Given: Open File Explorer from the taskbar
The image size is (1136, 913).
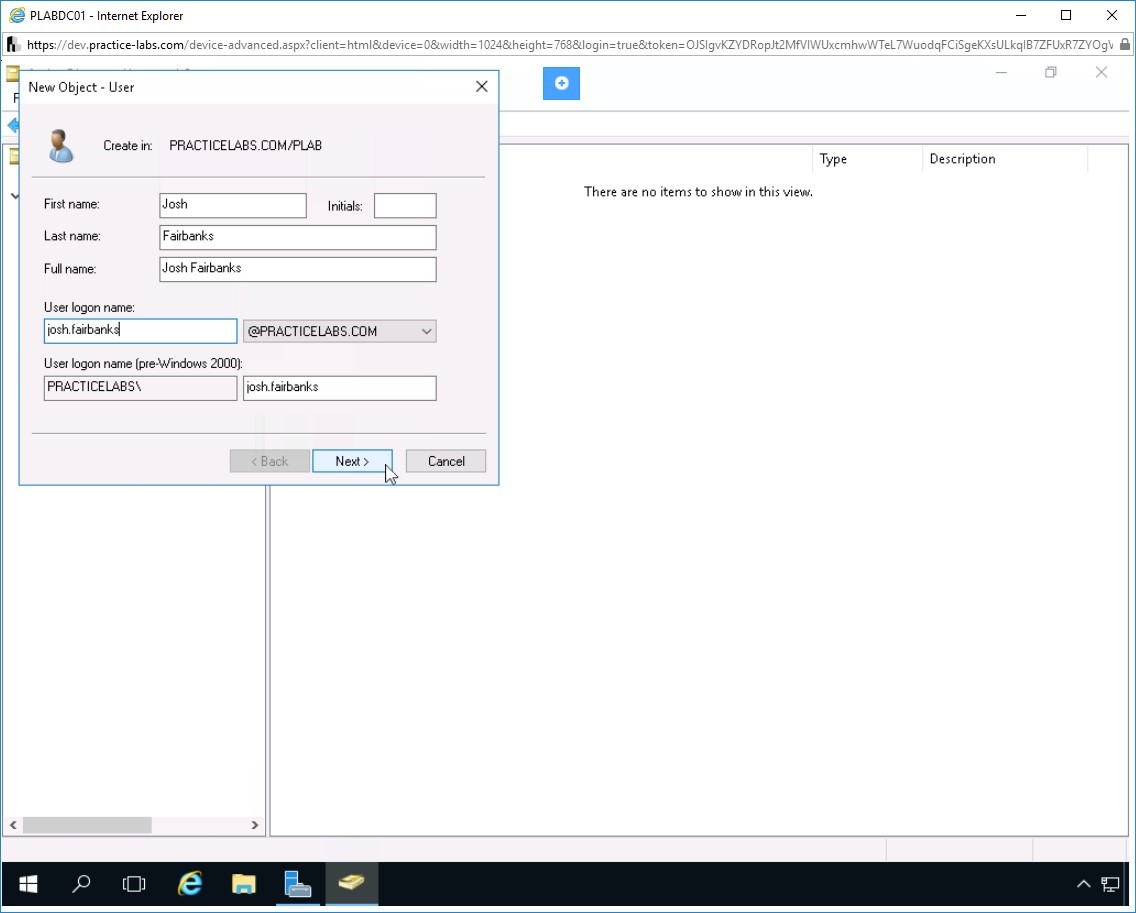Looking at the screenshot, I should [244, 883].
